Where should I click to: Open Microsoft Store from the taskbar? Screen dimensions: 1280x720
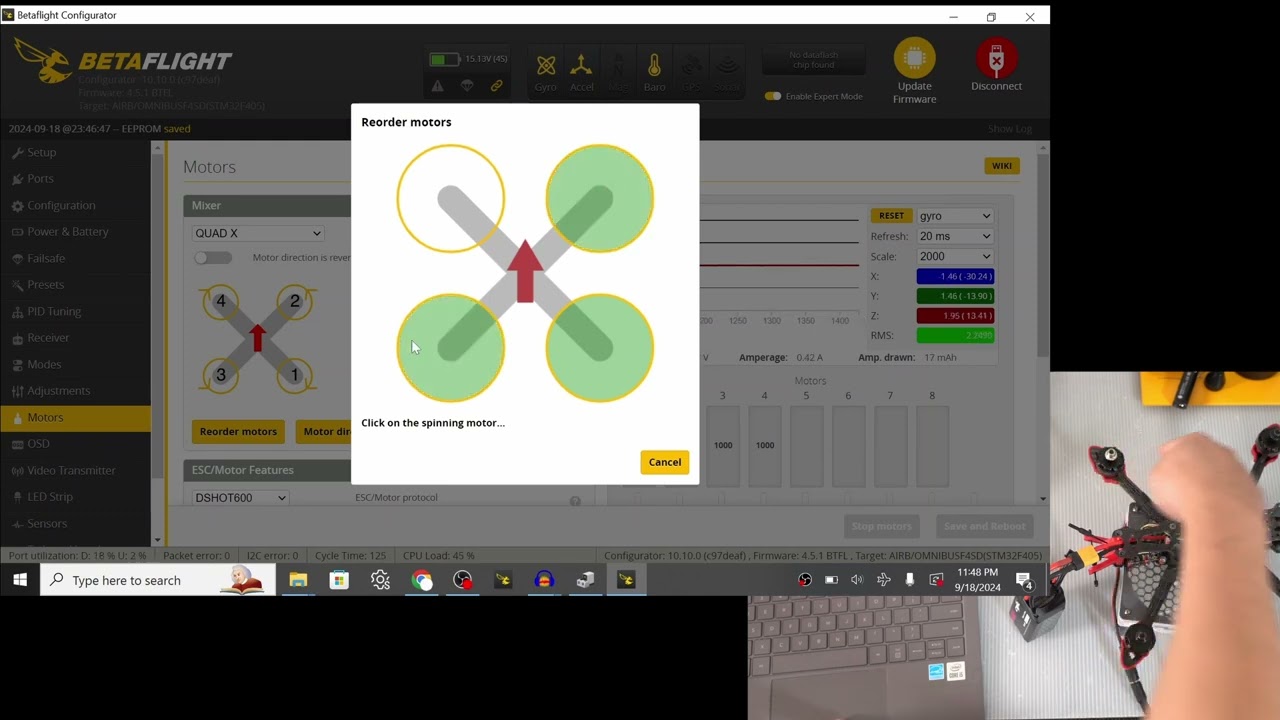coord(339,580)
